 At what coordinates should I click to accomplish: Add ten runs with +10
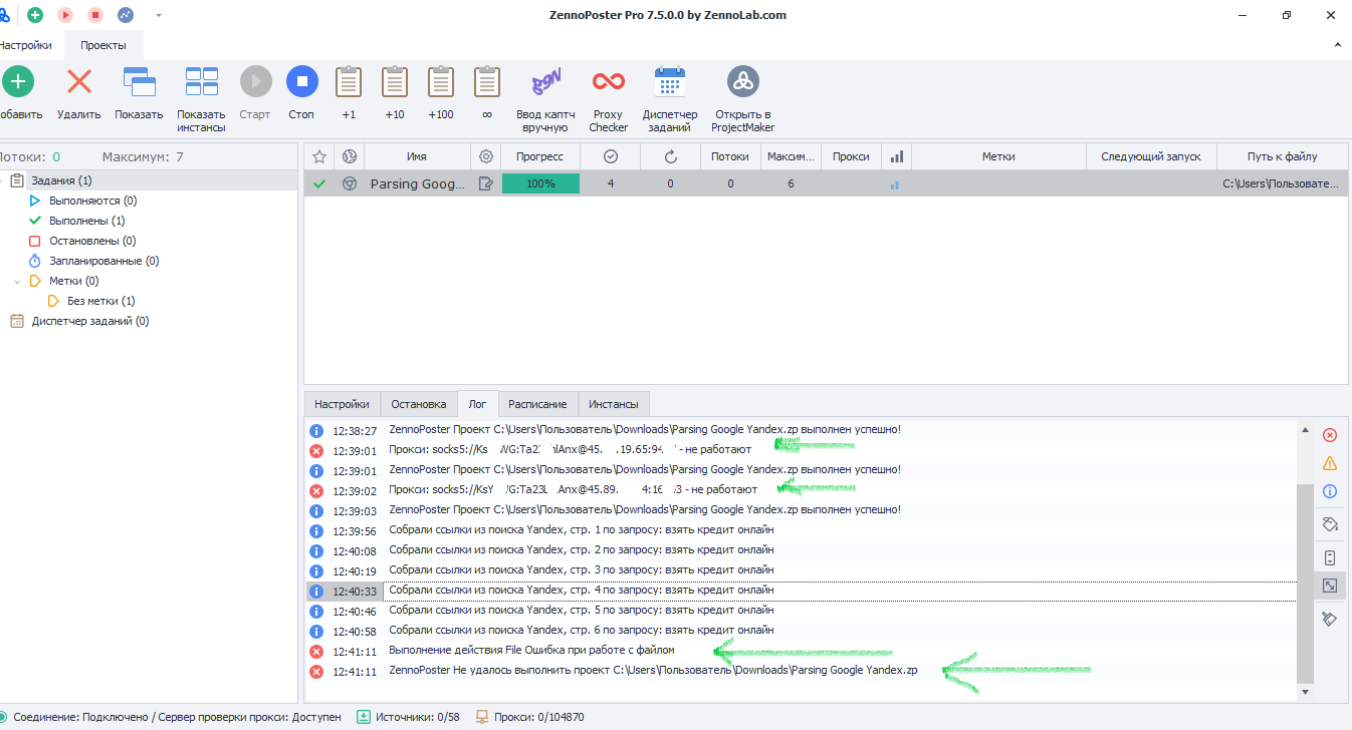pos(395,82)
